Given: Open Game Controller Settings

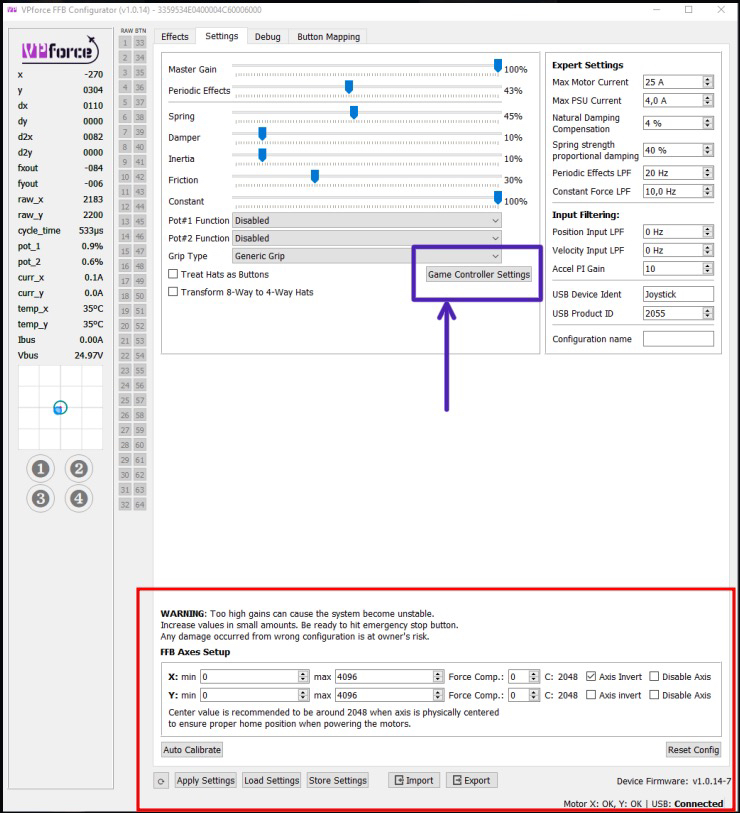Looking at the screenshot, I should point(479,274).
